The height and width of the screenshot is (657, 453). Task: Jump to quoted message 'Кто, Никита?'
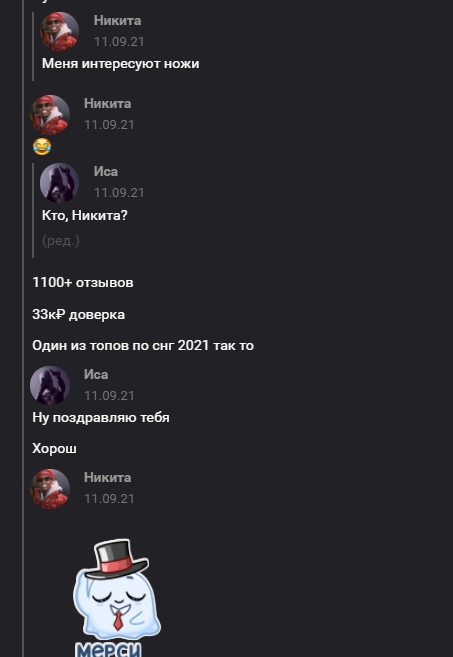tap(85, 216)
